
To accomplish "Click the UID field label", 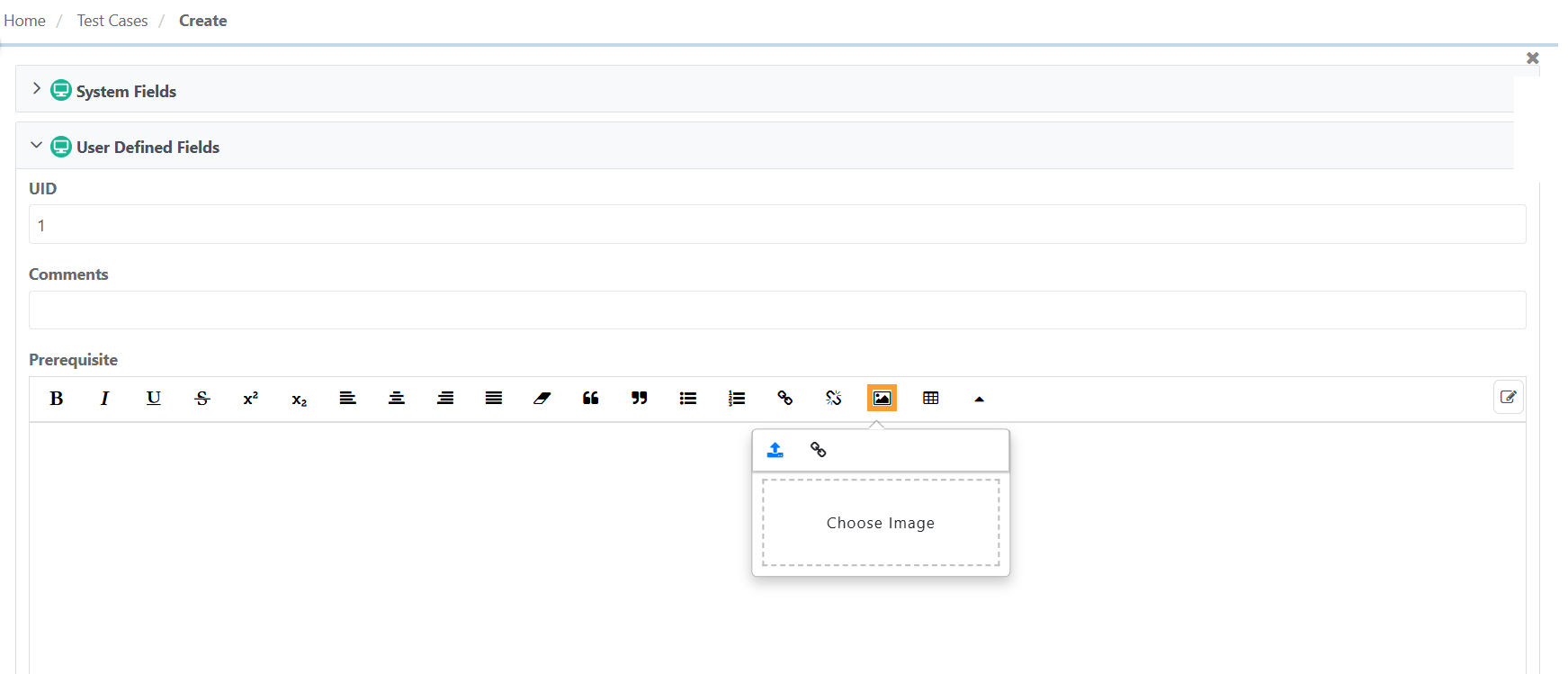I will click(x=42, y=189).
